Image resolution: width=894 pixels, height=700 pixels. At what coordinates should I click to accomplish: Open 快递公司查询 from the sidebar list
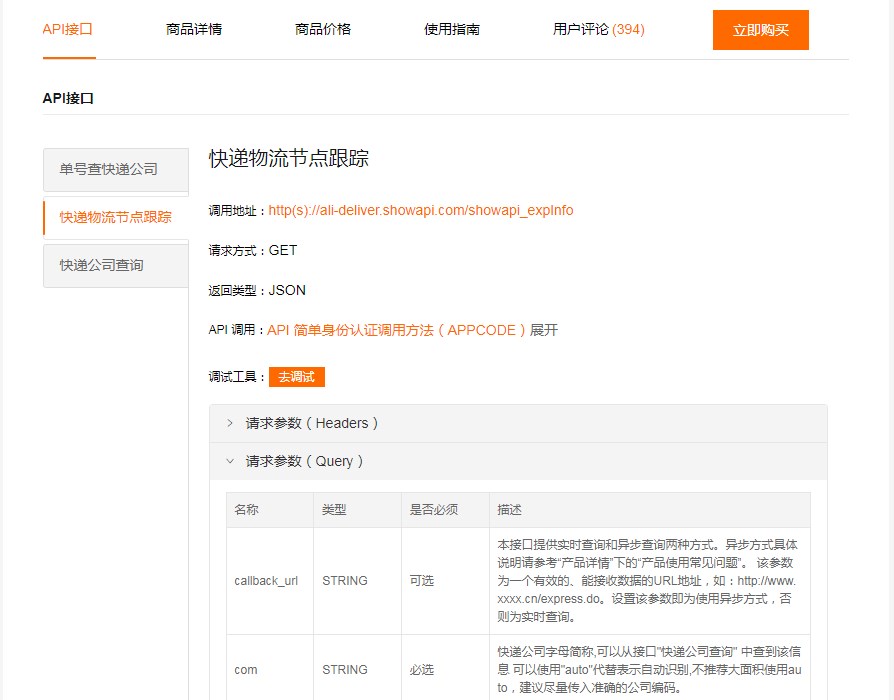pyautogui.click(x=102, y=265)
